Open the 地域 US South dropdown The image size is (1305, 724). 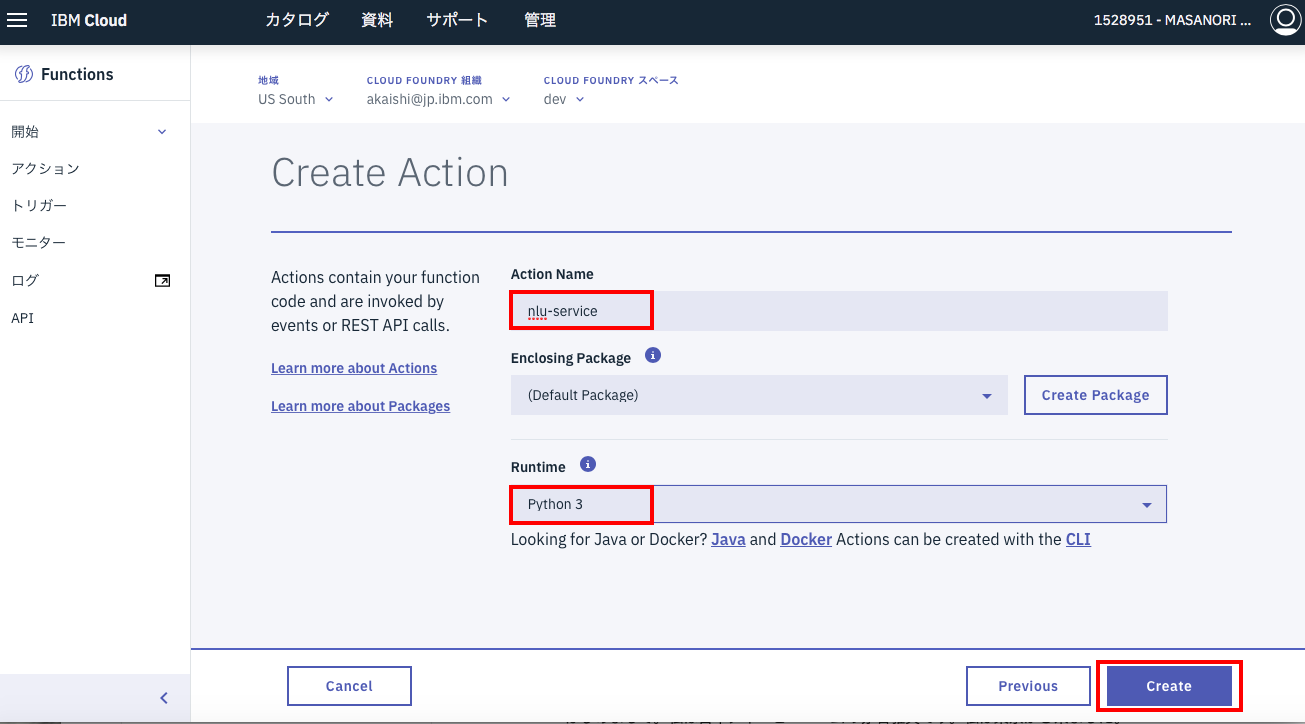[x=296, y=99]
